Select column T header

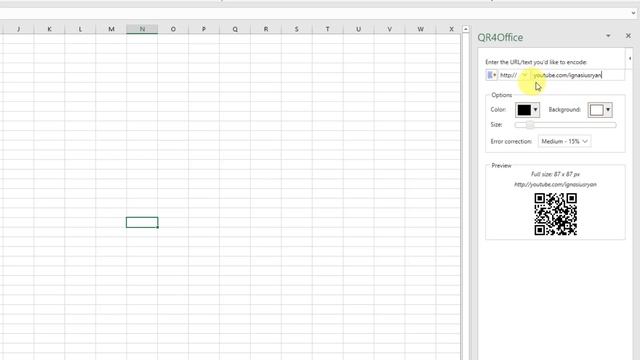coord(327,29)
